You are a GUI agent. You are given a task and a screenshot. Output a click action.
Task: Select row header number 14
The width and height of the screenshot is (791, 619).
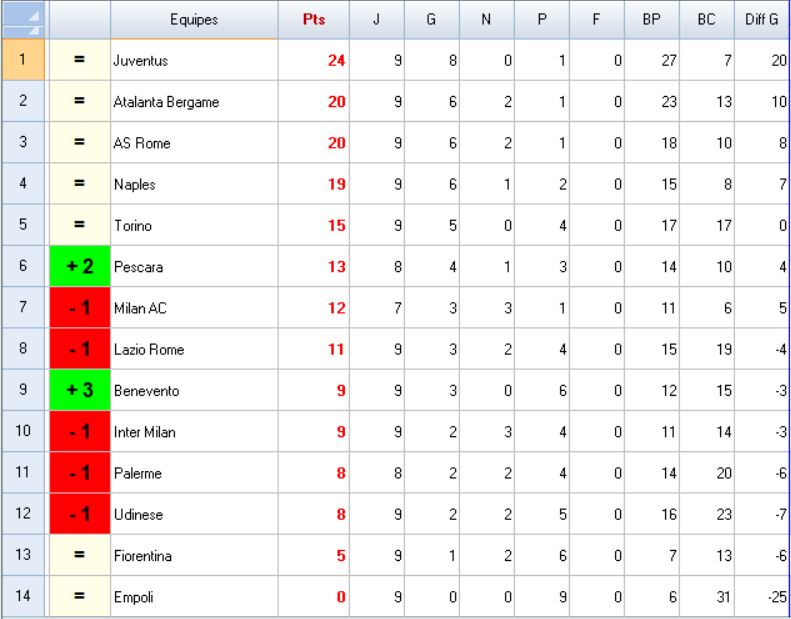point(22,597)
